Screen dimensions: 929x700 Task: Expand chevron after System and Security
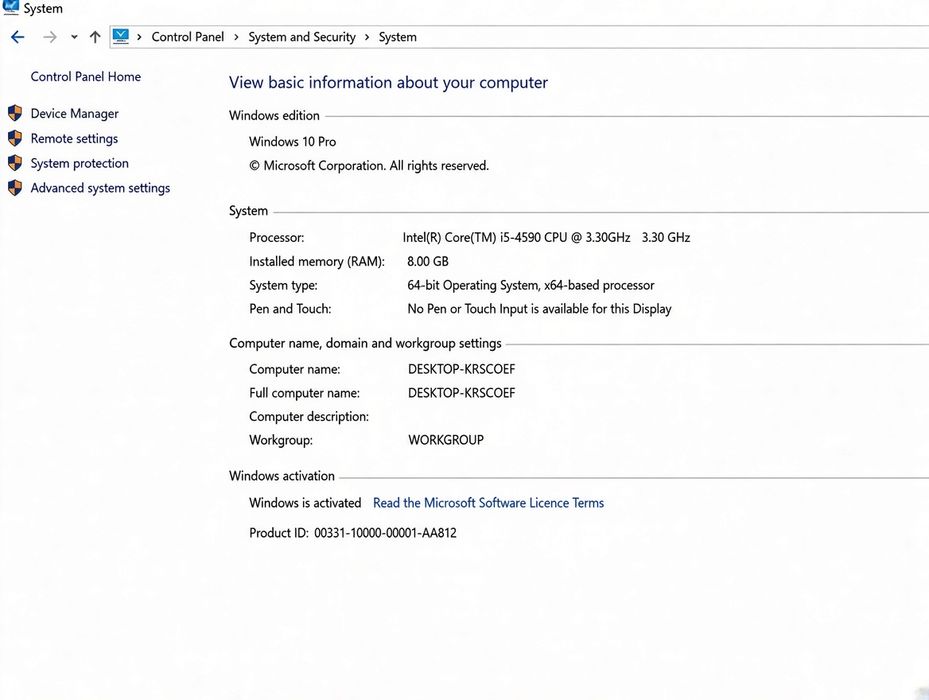[x=367, y=37]
